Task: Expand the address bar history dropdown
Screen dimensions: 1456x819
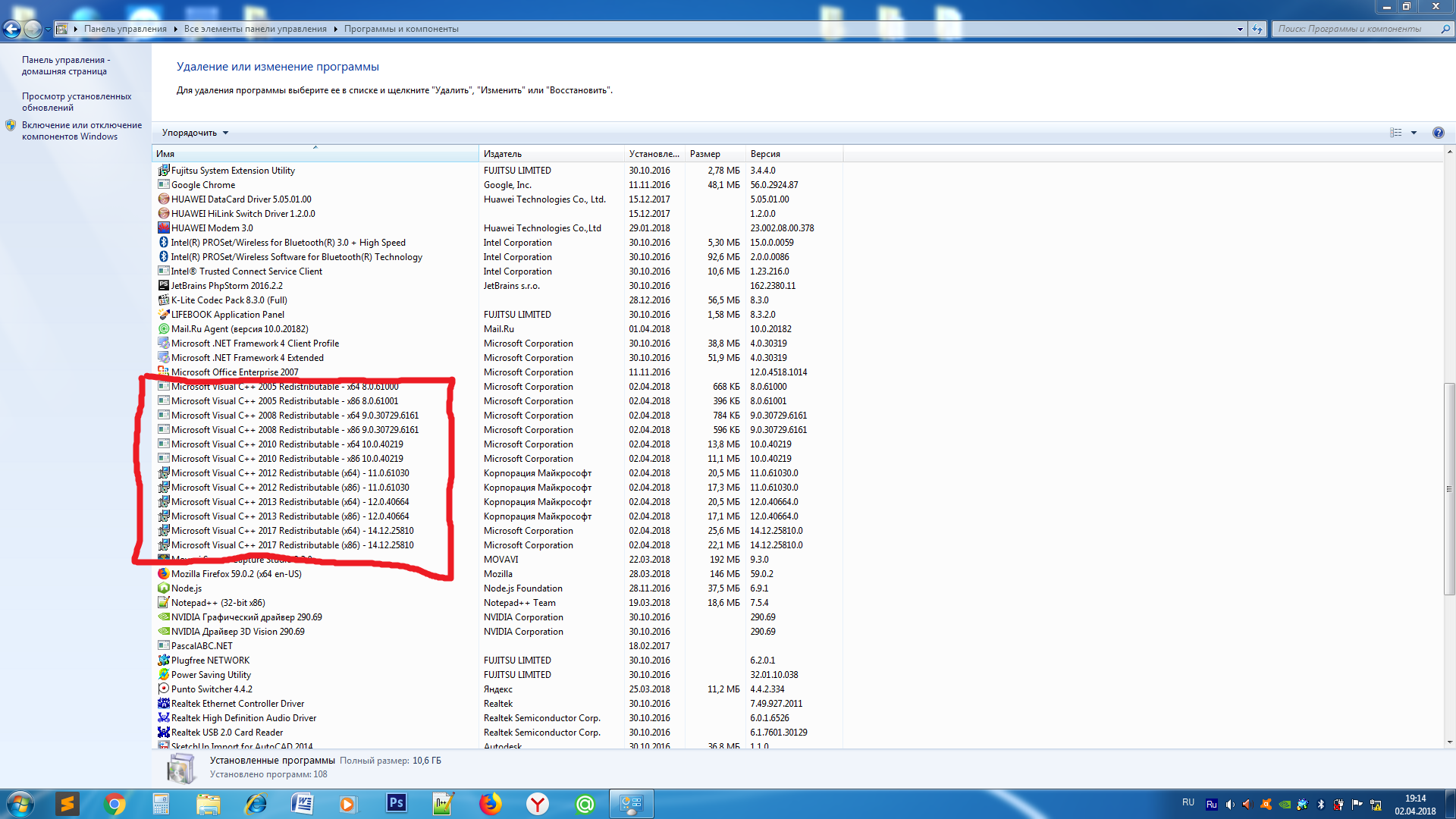Action: pyautogui.click(x=1240, y=29)
